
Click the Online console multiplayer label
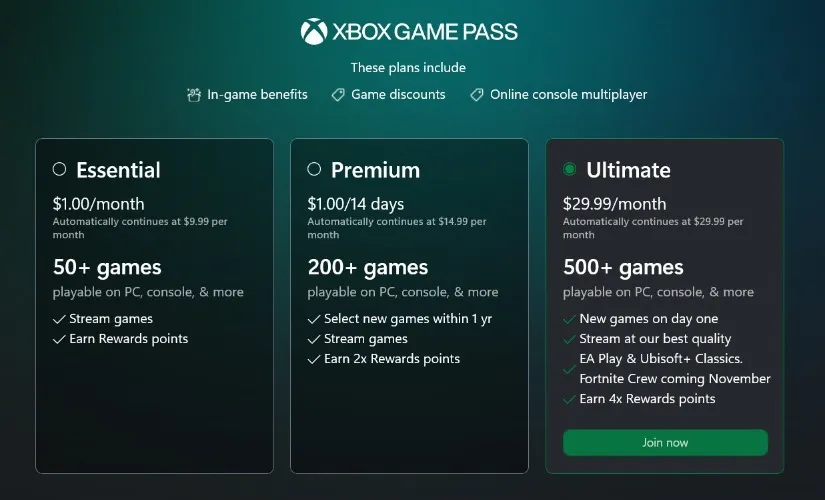pyautogui.click(x=568, y=95)
